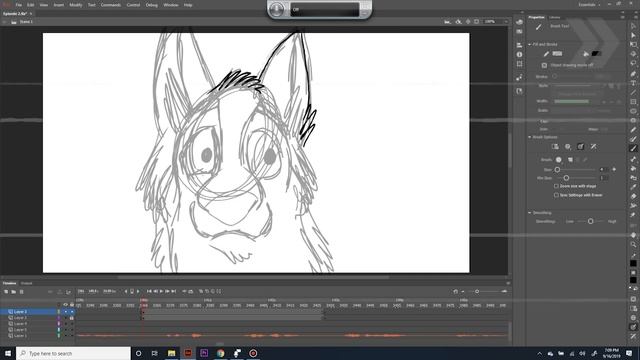Go to the last frame button

point(173,291)
